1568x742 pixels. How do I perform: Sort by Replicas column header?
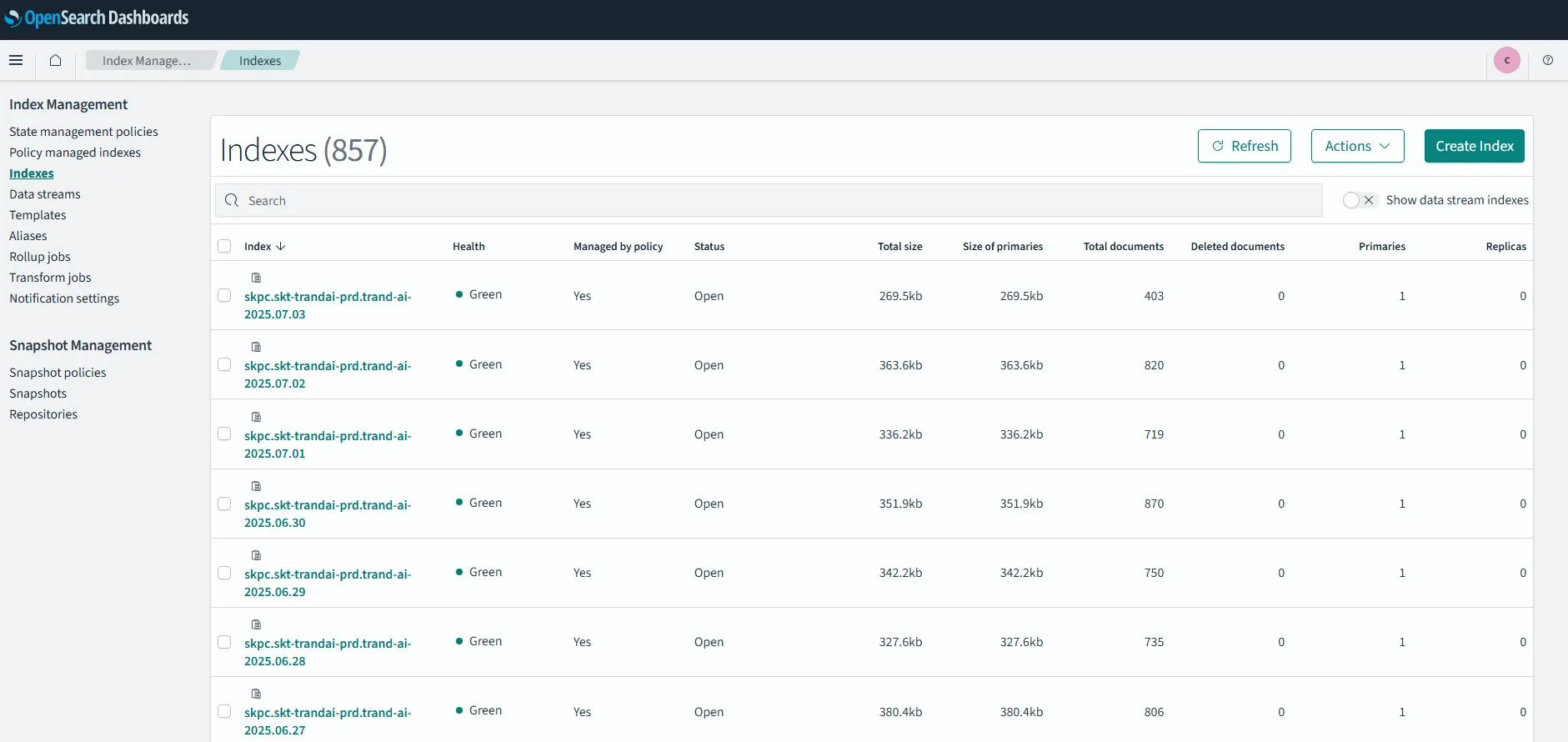[1505, 246]
